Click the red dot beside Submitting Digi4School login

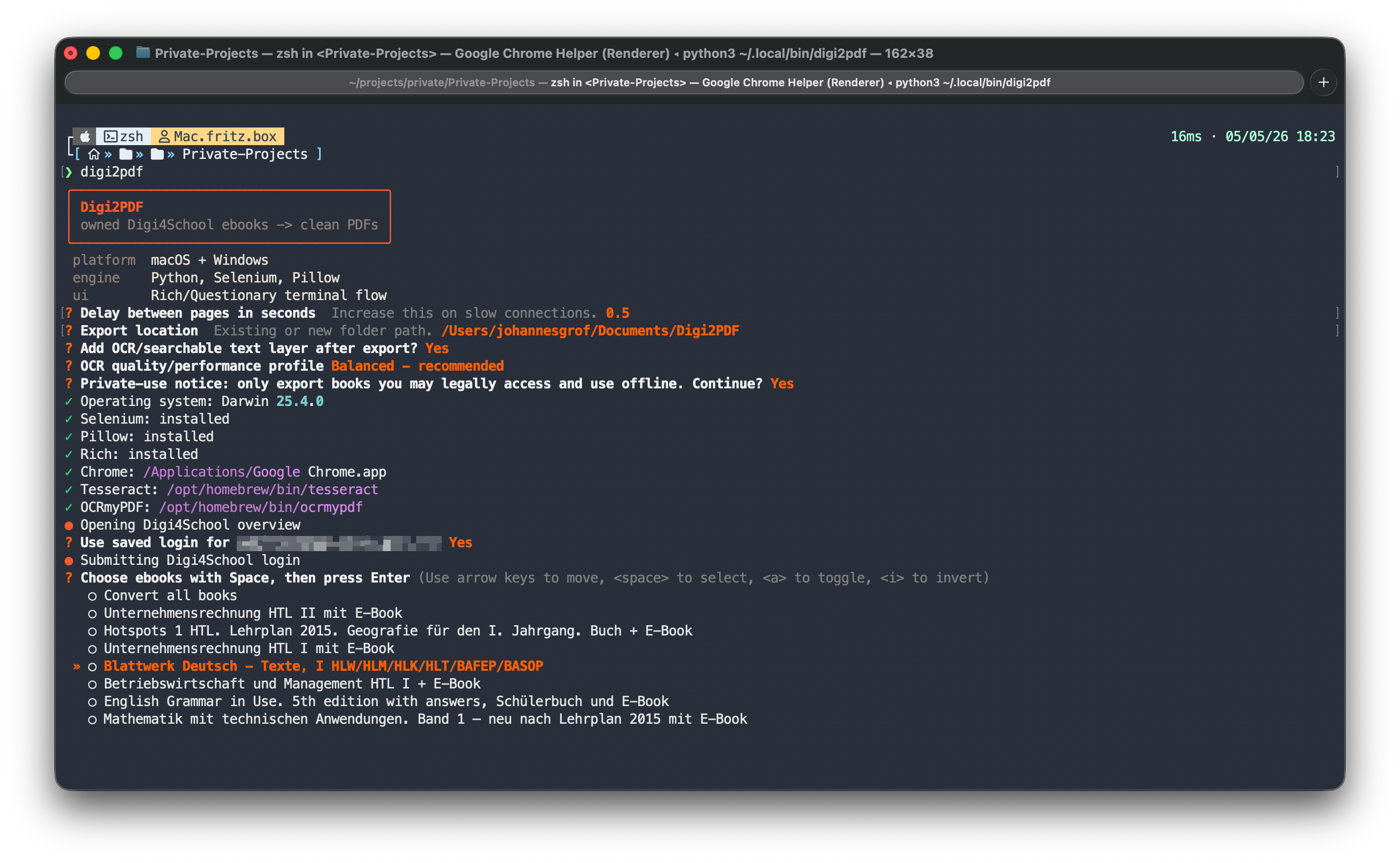[69, 560]
